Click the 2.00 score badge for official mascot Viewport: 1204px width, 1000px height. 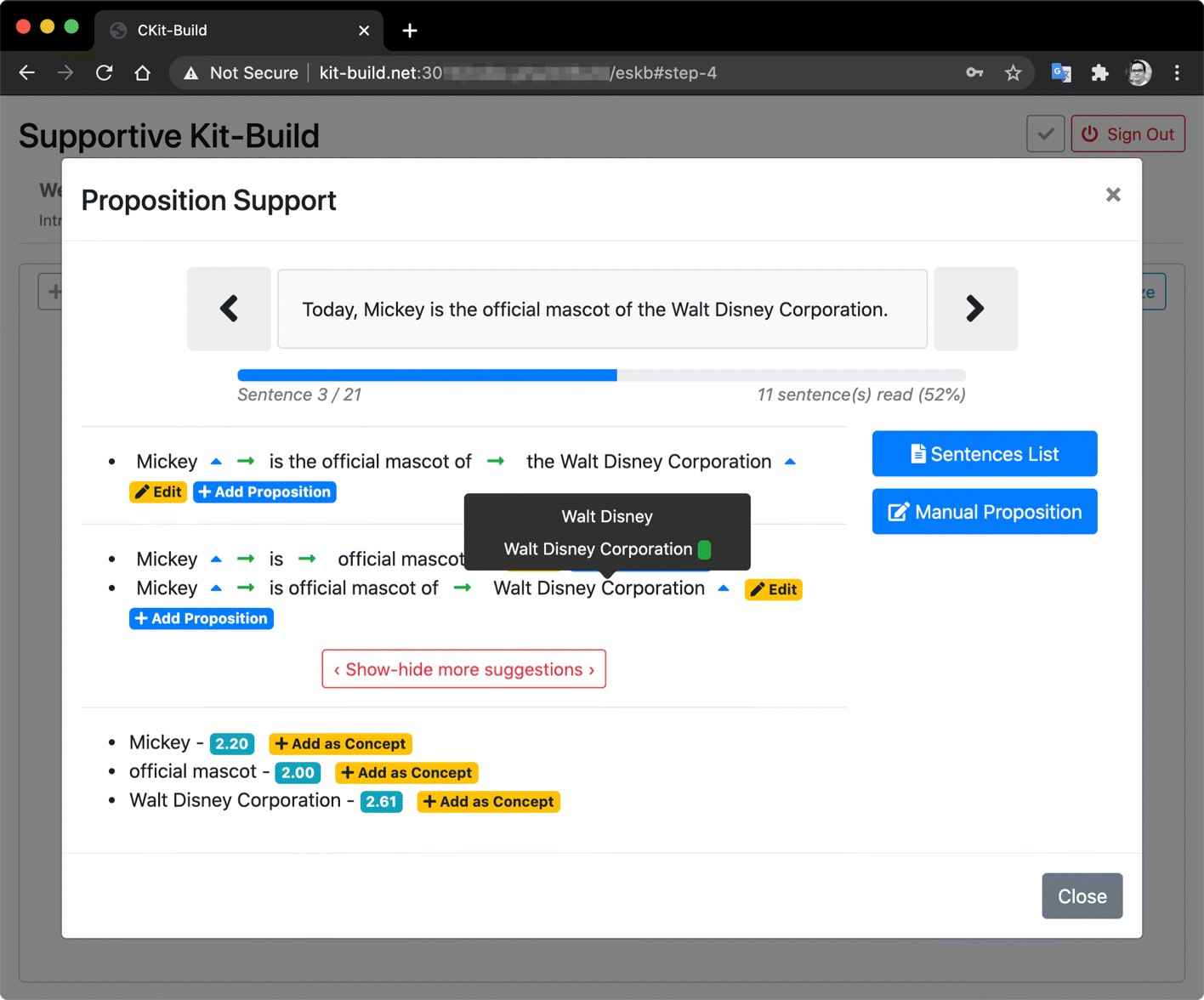click(298, 773)
